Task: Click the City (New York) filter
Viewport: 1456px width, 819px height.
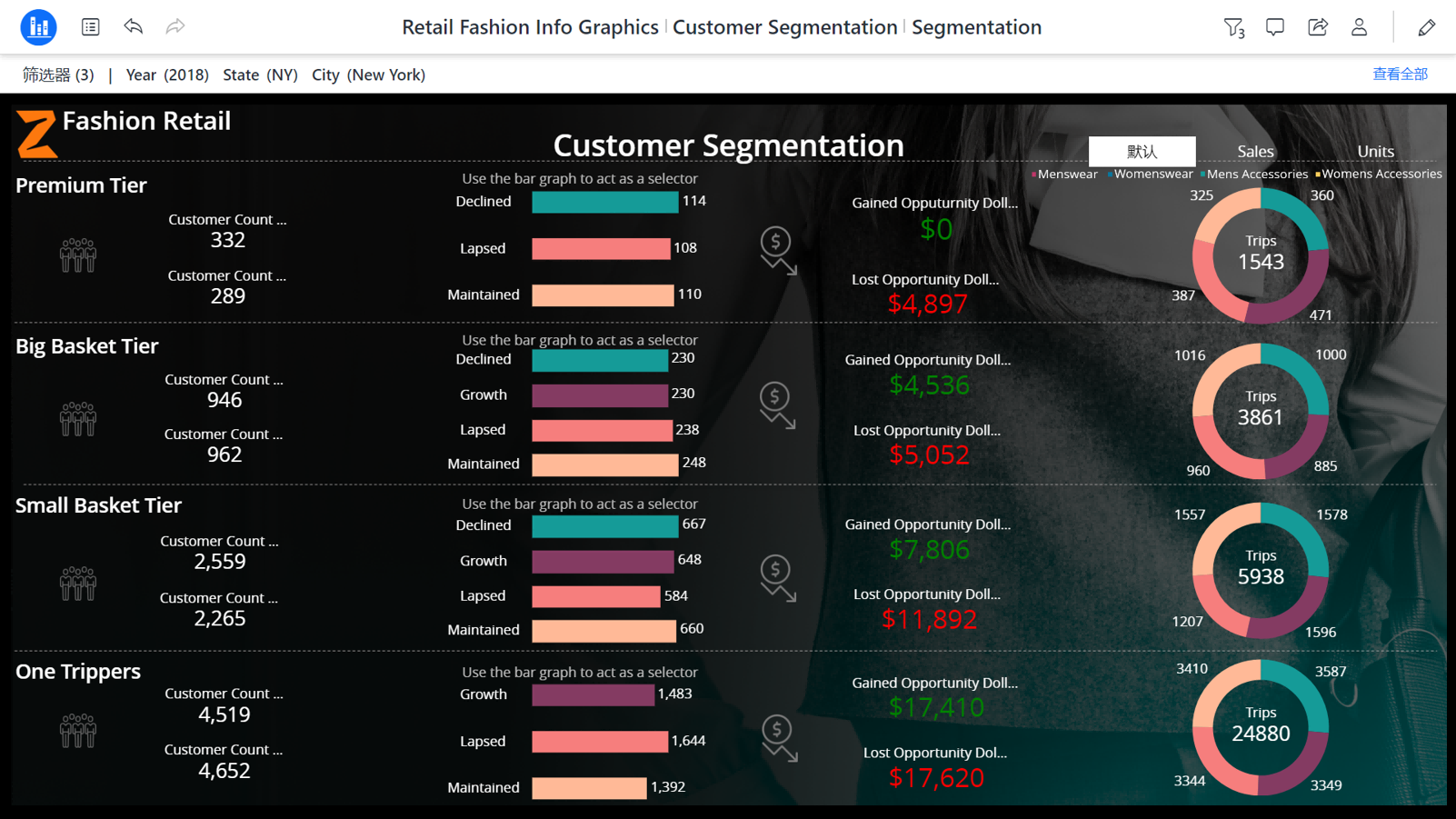Action: click(368, 75)
